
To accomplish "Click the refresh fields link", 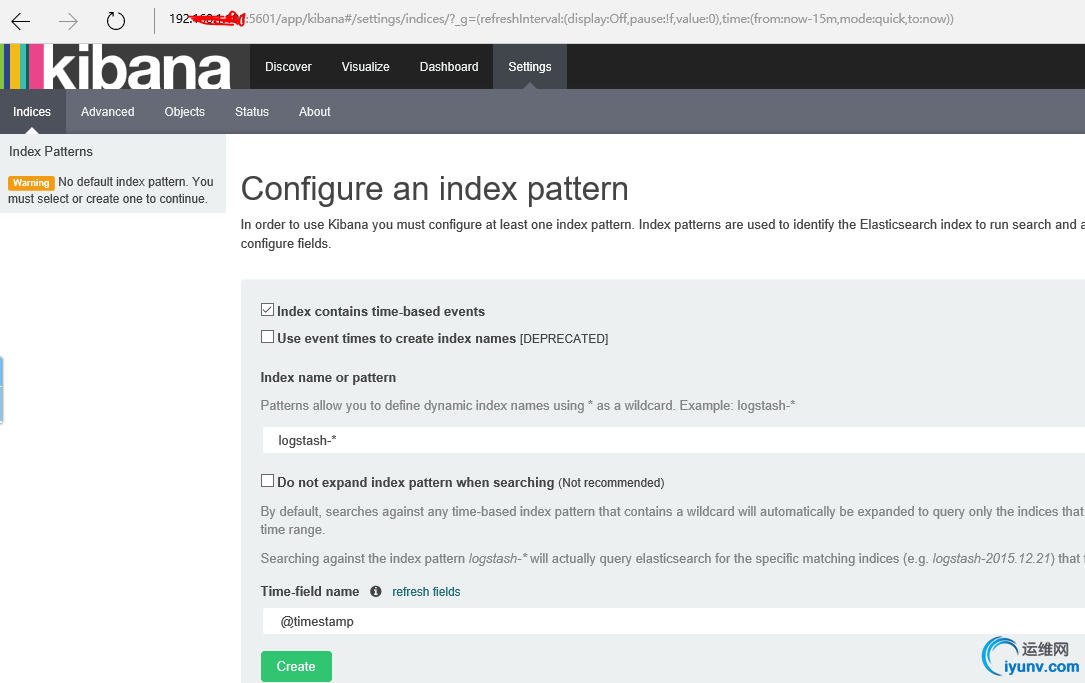I will [426, 592].
